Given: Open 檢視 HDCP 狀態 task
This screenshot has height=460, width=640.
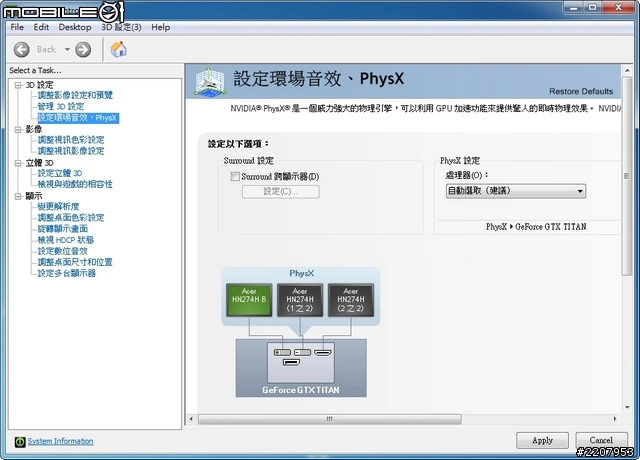Looking at the screenshot, I should pos(66,240).
